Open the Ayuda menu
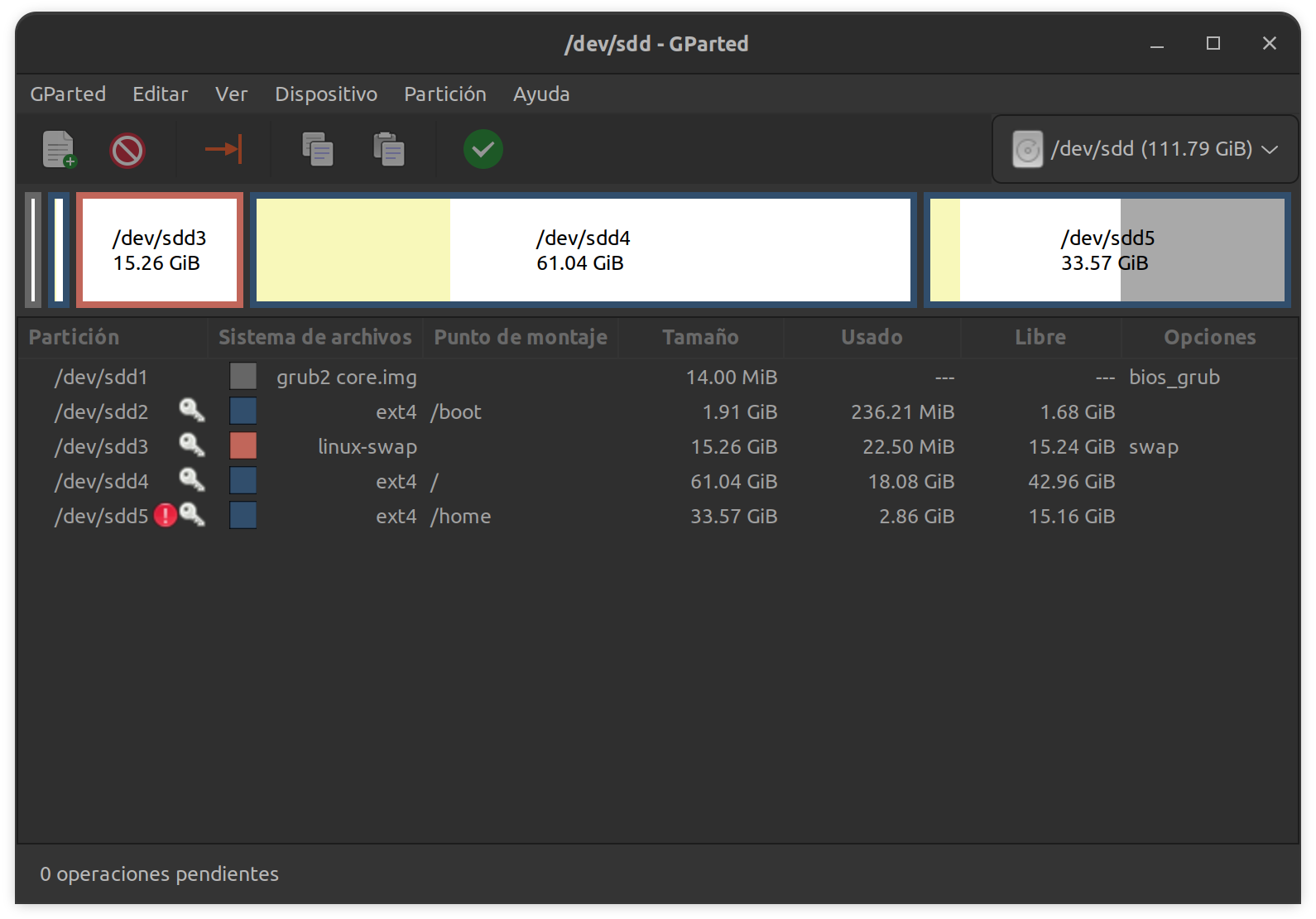 (541, 94)
